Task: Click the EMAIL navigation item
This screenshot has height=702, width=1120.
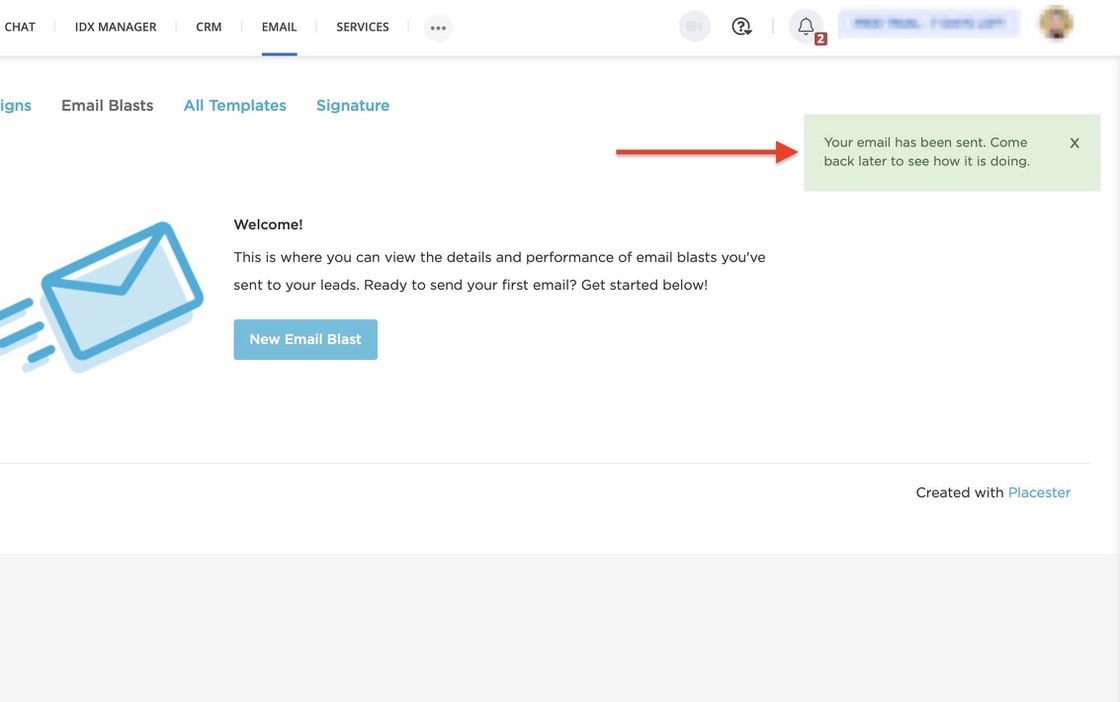Action: coord(279,27)
